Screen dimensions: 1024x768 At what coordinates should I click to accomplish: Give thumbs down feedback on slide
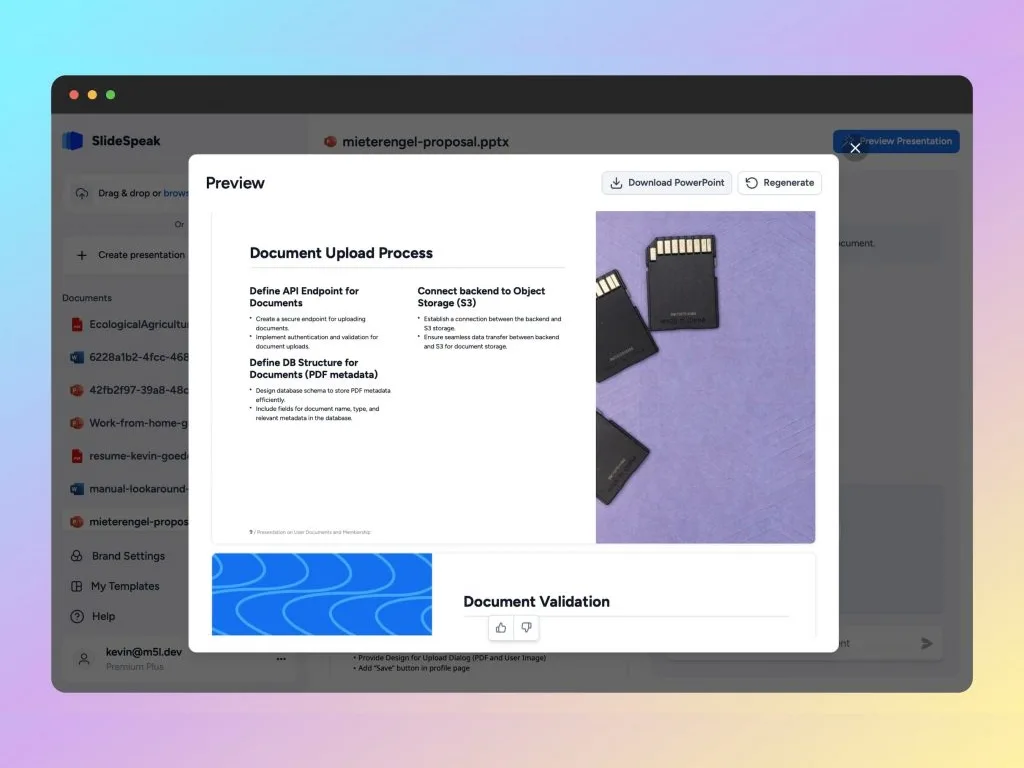point(526,628)
